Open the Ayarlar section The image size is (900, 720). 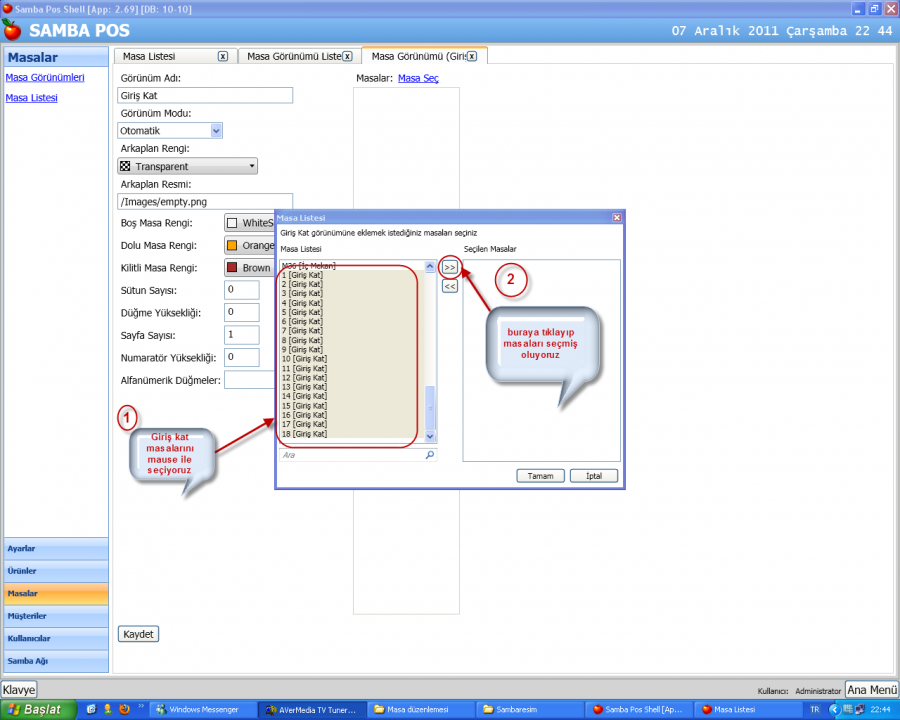[x=56, y=549]
